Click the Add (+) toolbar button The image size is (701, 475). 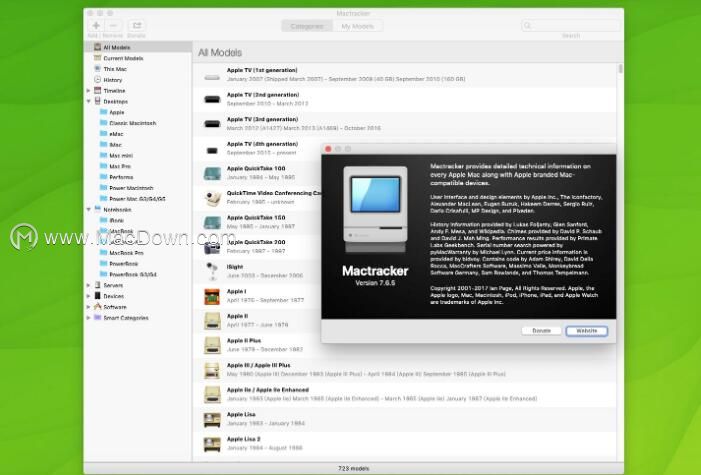pos(95,25)
